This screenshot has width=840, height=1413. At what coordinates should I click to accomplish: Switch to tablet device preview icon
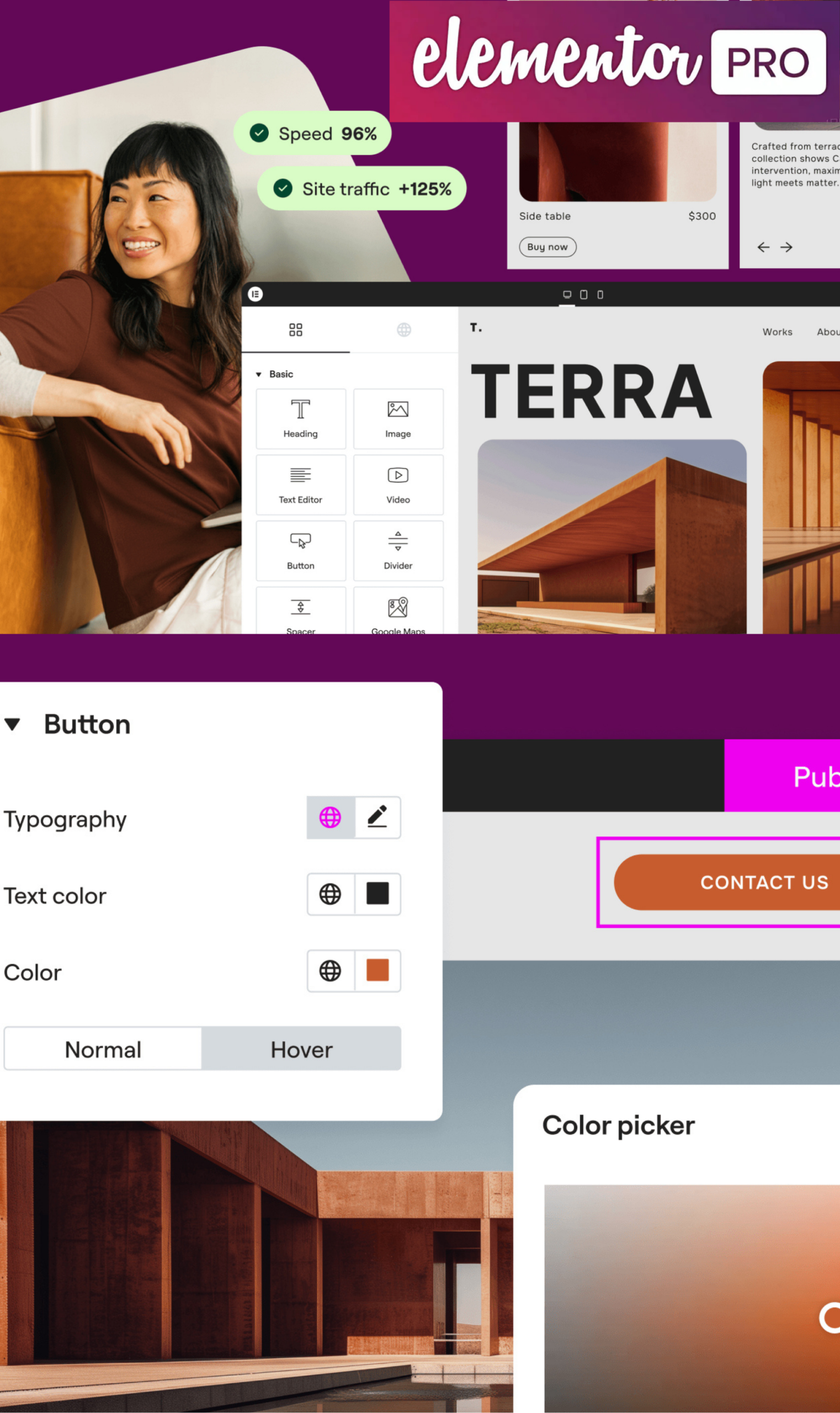coord(583,294)
